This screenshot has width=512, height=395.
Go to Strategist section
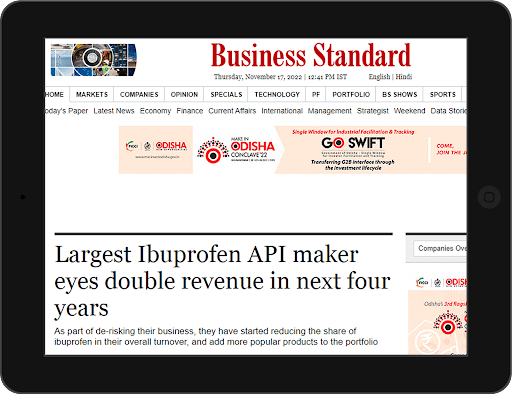[x=373, y=111]
